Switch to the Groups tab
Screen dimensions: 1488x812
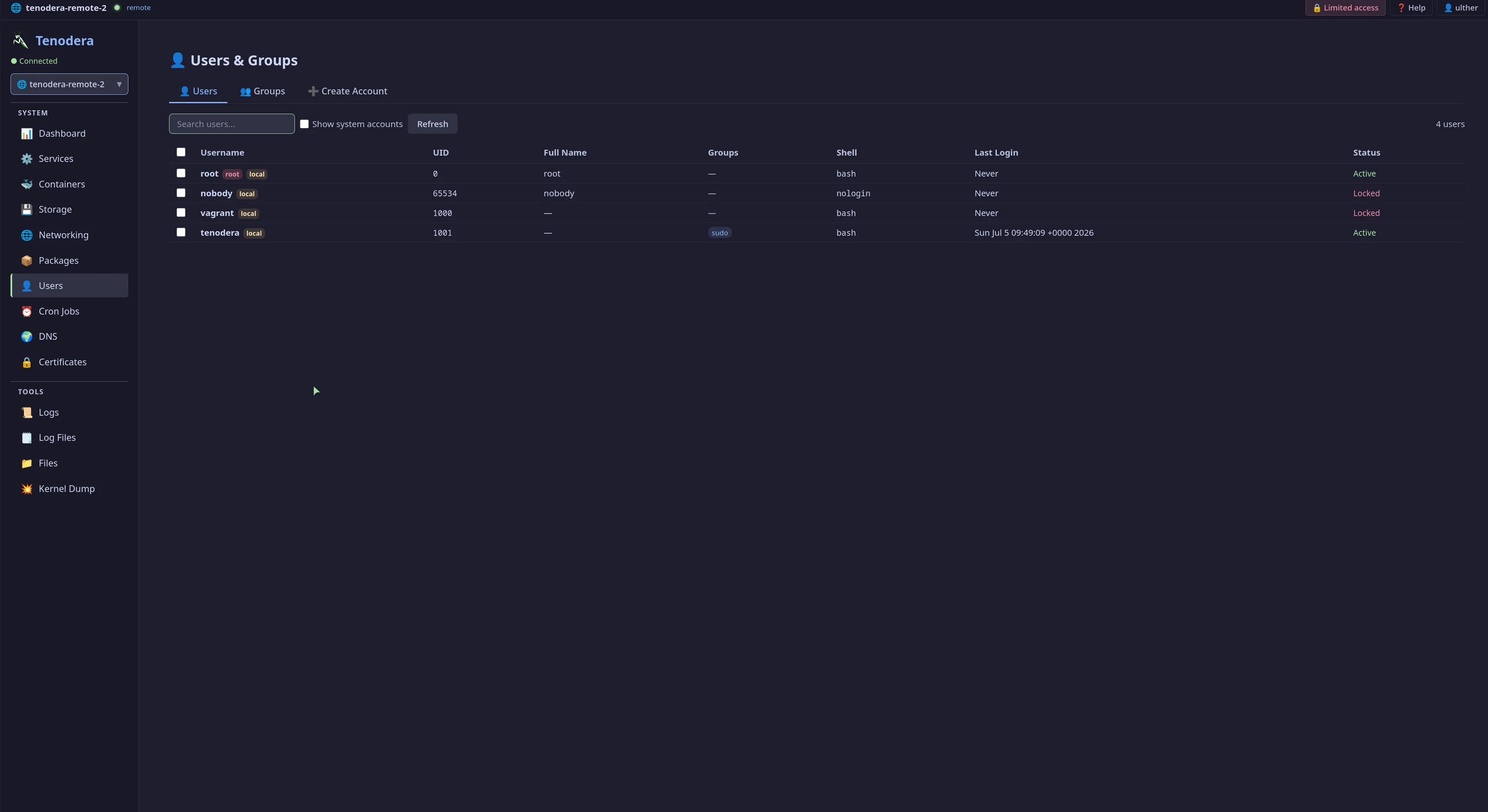pyautogui.click(x=262, y=91)
